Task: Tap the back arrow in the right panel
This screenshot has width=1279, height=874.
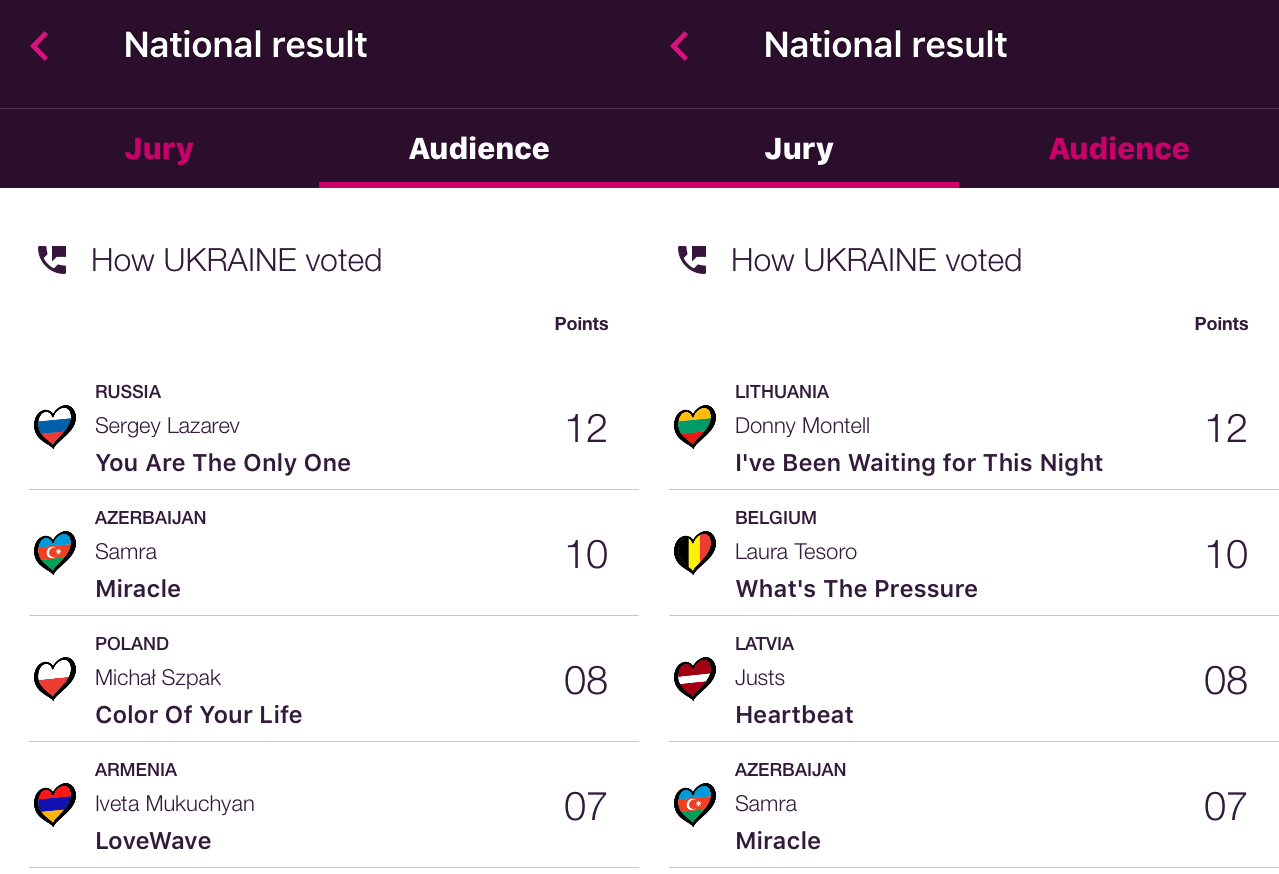Action: tap(680, 46)
